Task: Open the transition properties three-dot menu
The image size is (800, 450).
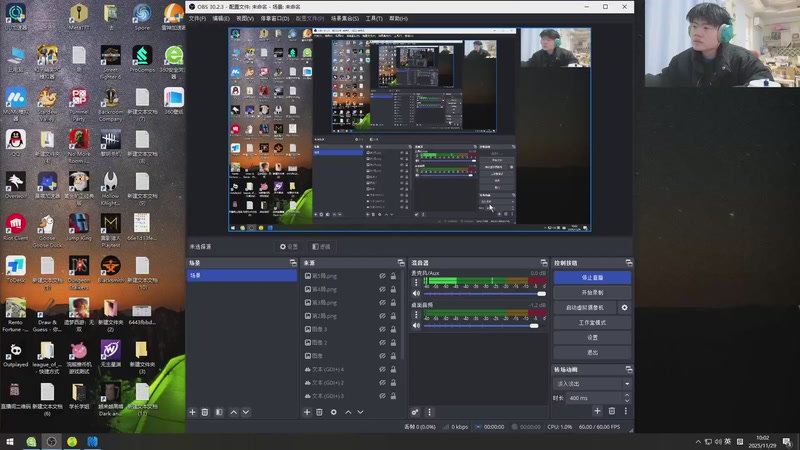Action: click(626, 411)
